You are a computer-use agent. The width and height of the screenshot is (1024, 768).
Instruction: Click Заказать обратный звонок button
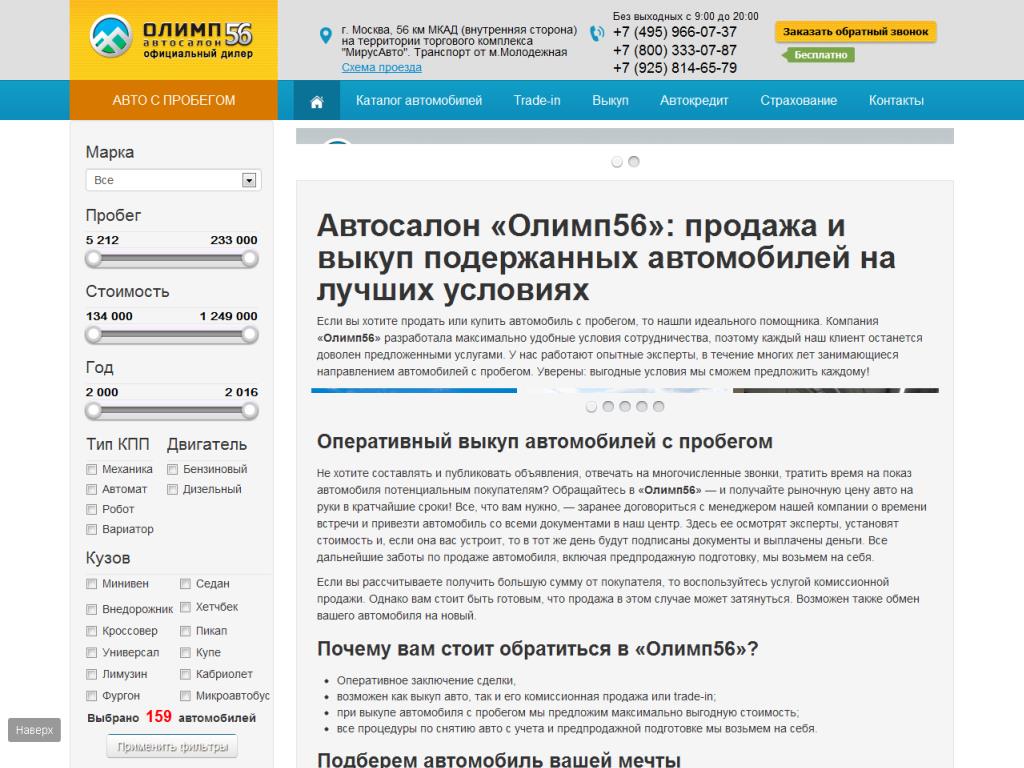point(856,31)
